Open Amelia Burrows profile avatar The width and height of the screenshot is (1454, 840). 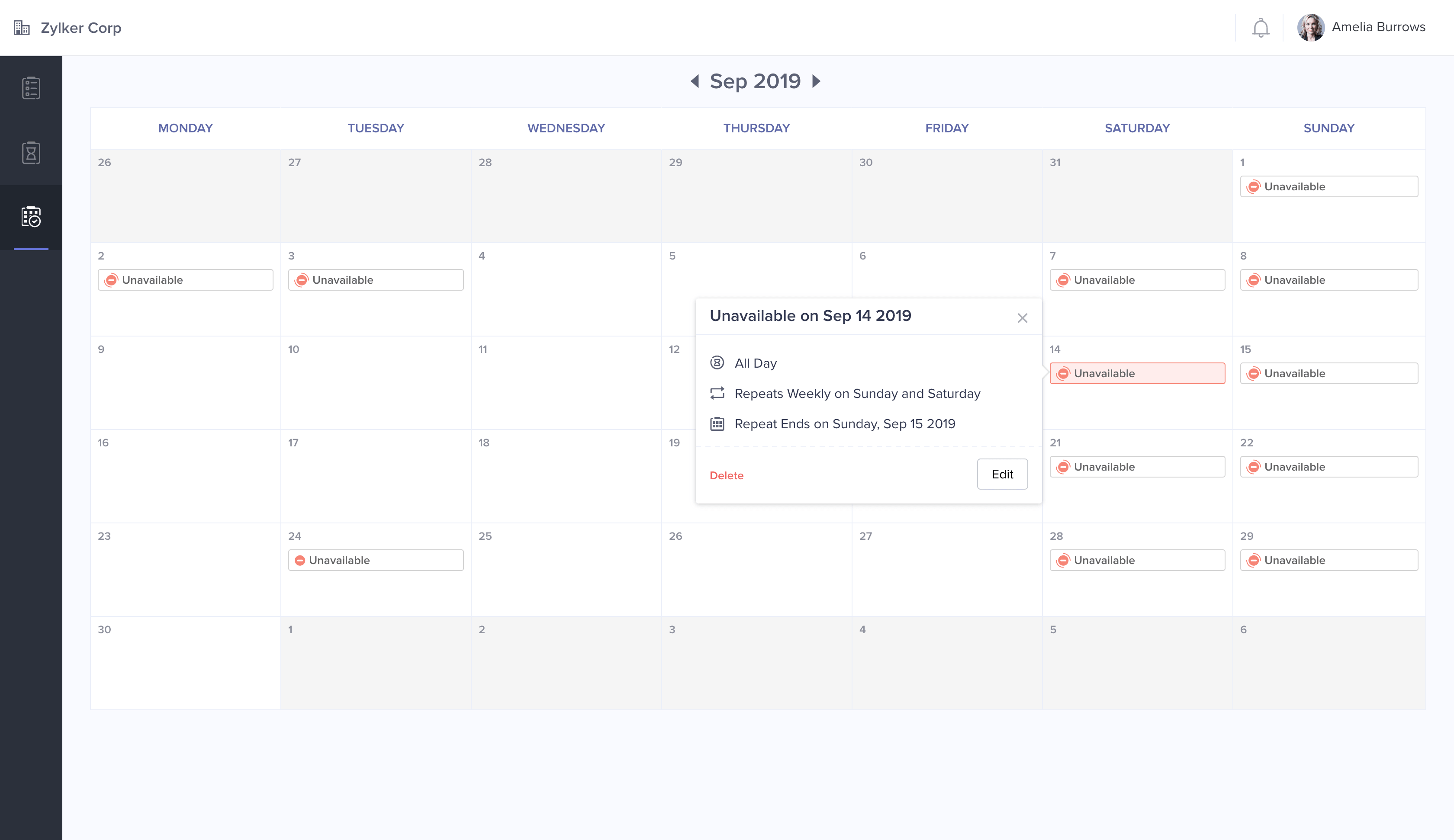(x=1311, y=27)
